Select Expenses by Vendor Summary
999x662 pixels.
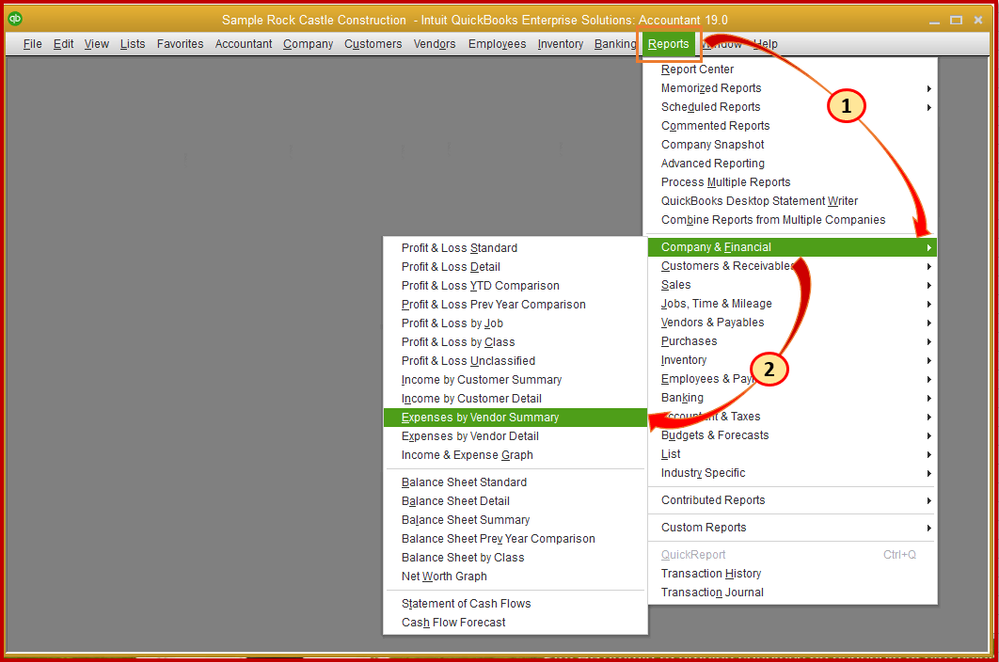click(515, 417)
